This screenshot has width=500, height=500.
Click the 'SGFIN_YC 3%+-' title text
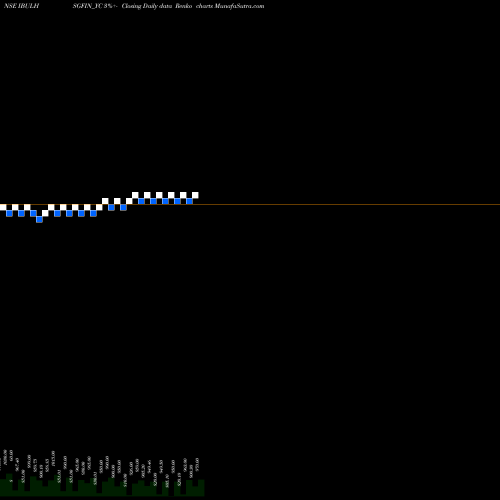(95, 6)
